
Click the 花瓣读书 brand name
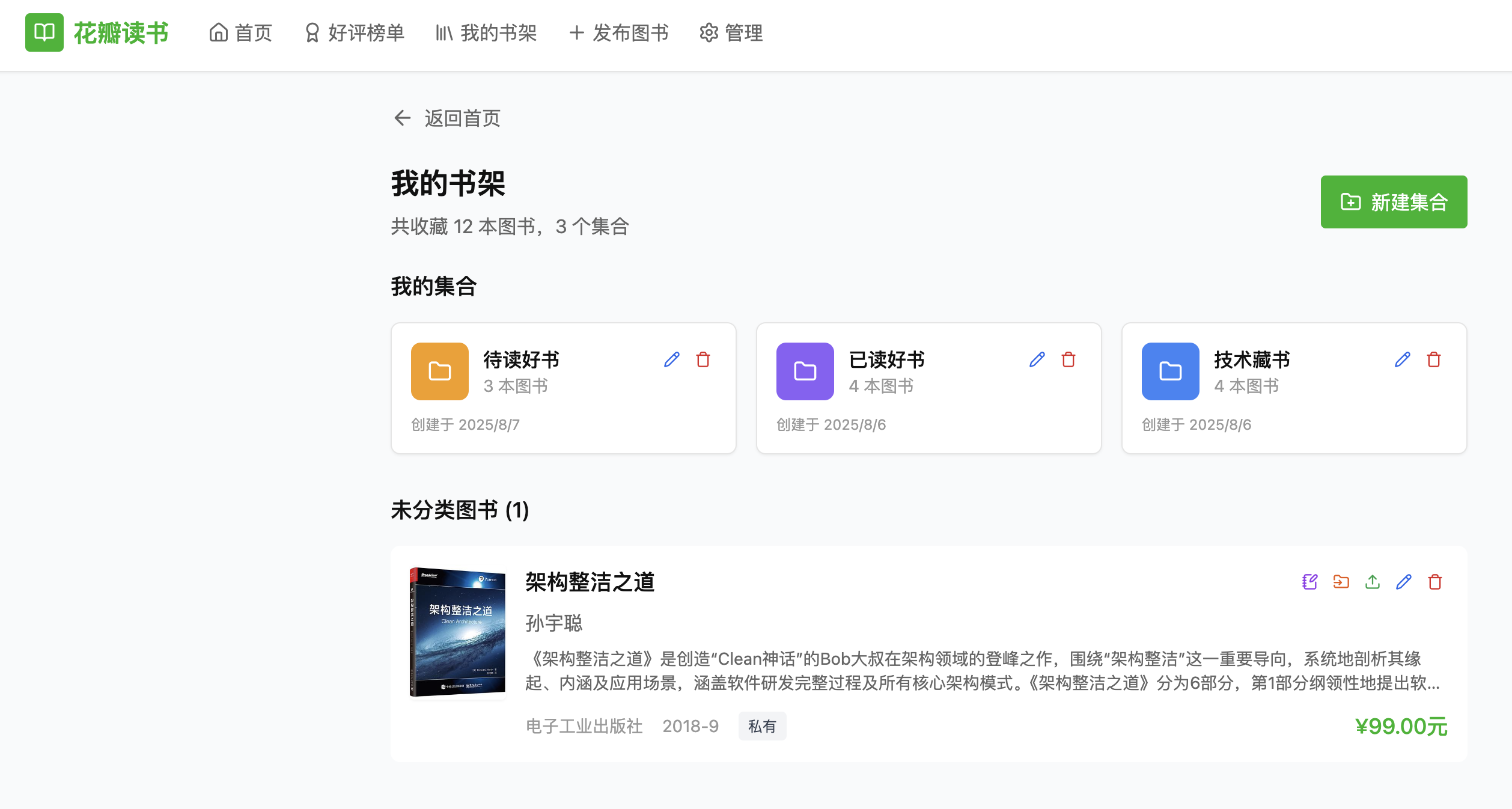(121, 32)
